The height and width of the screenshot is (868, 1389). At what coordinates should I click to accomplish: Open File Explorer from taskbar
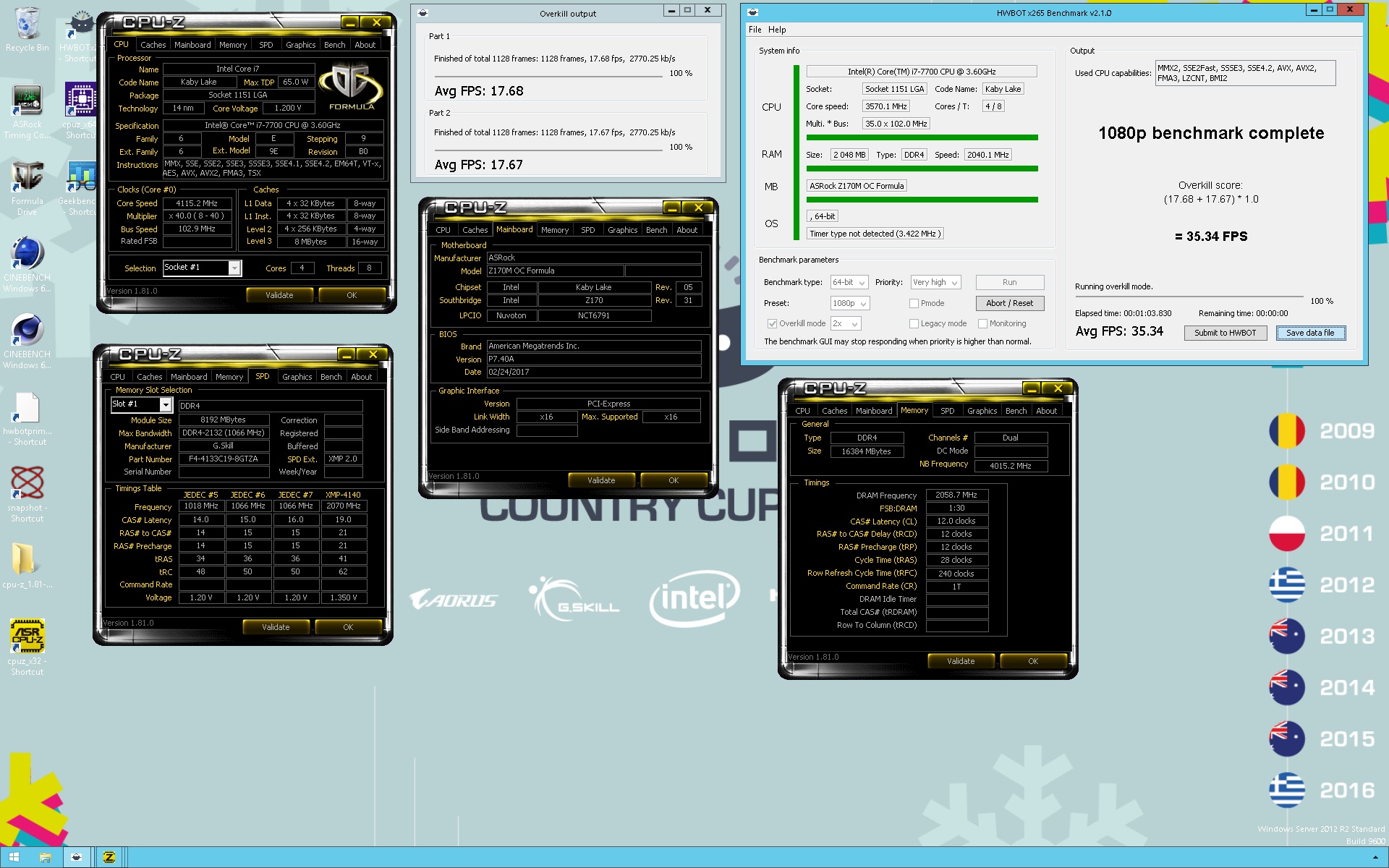[x=45, y=857]
